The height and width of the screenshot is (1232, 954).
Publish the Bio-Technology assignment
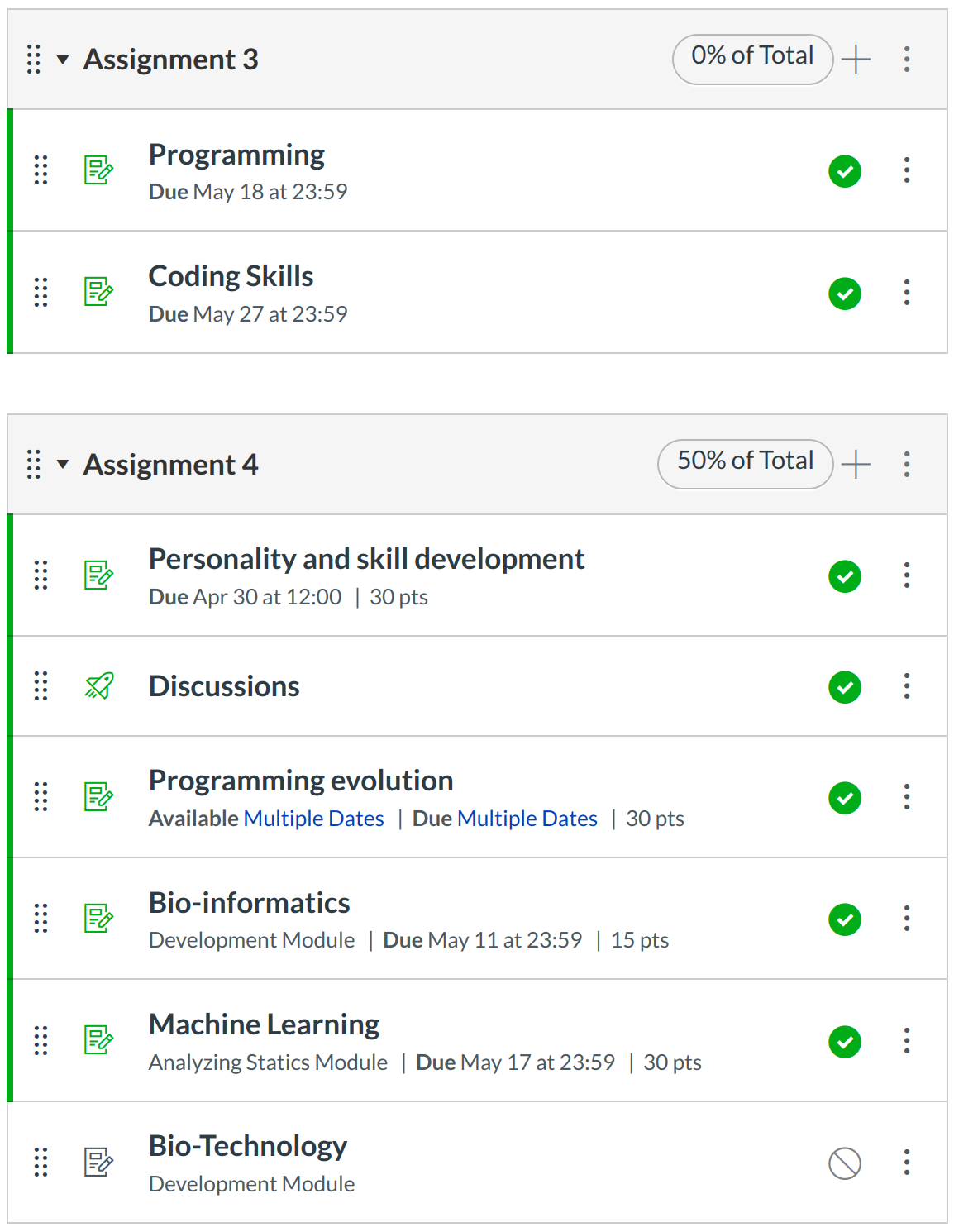(844, 1163)
